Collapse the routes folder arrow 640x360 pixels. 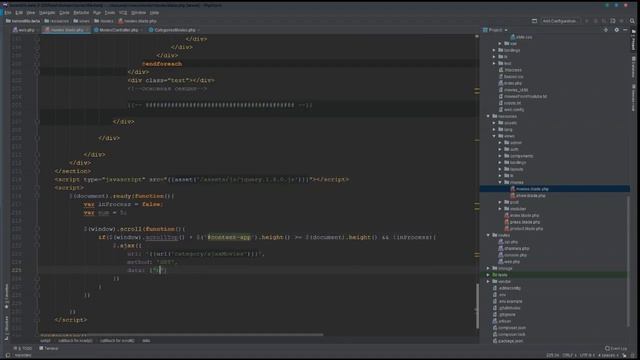(x=488, y=235)
